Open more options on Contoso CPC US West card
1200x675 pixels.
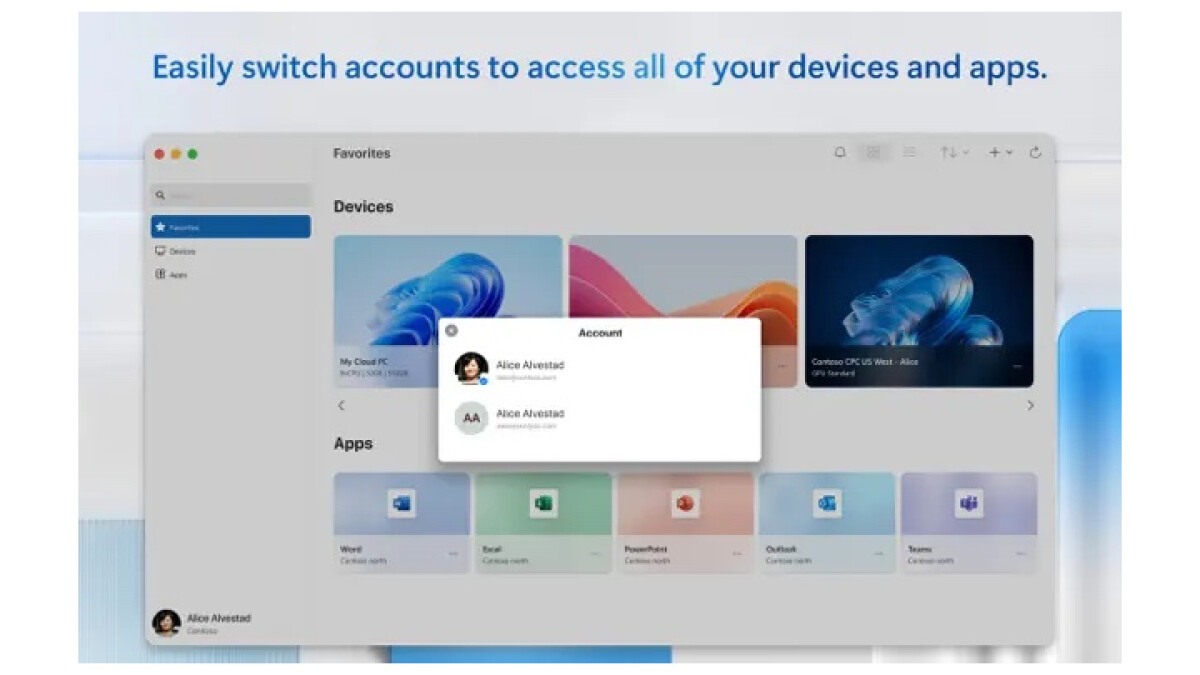pos(1017,367)
